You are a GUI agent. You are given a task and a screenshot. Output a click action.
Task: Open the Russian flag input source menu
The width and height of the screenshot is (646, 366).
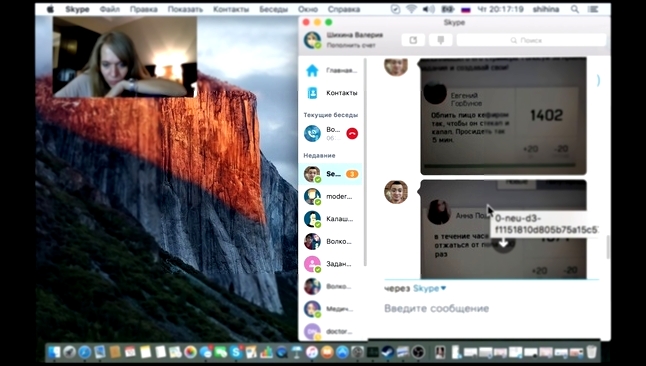coord(466,9)
